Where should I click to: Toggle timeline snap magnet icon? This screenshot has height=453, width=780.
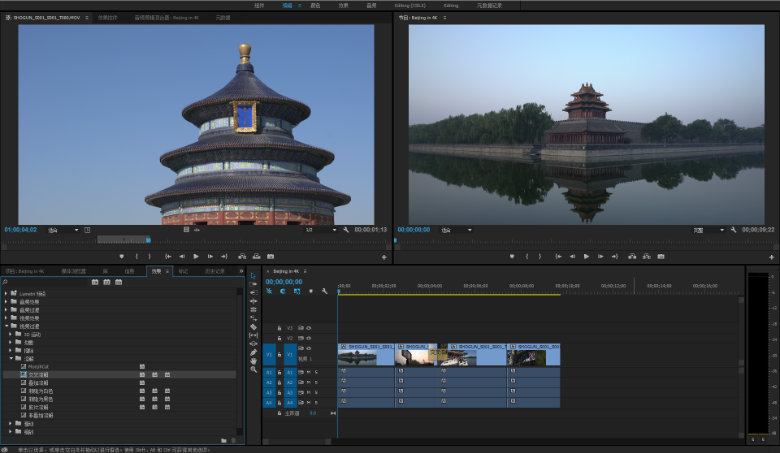tap(283, 291)
